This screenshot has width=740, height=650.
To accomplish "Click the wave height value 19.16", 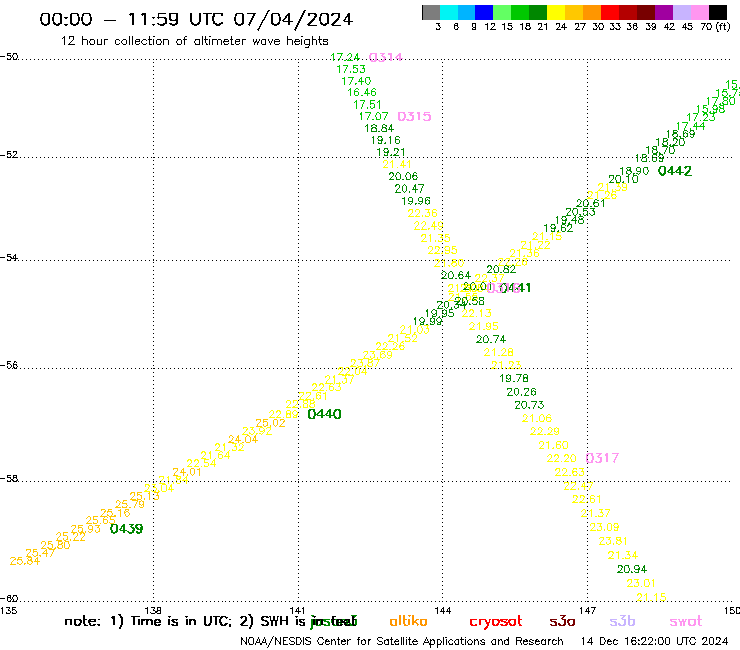I will click(x=386, y=140).
